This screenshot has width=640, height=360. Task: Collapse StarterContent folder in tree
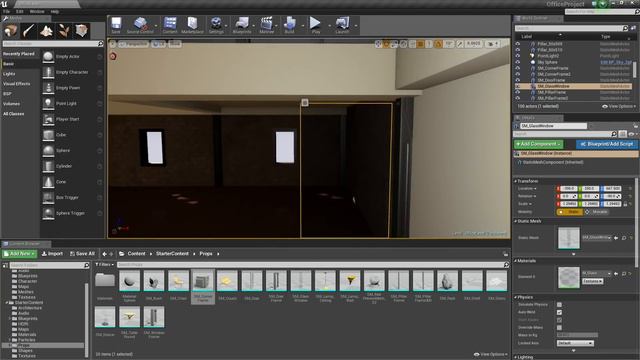pyautogui.click(x=7, y=303)
